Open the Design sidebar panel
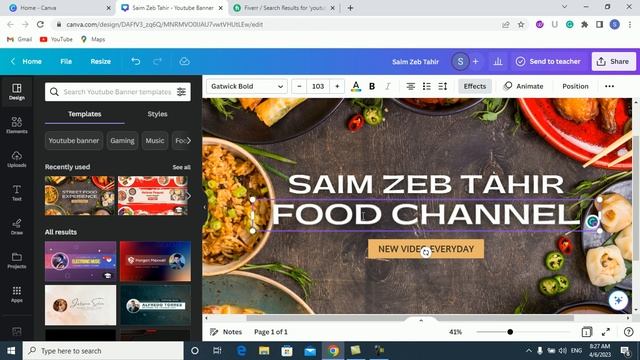The height and width of the screenshot is (360, 640). pyautogui.click(x=17, y=91)
